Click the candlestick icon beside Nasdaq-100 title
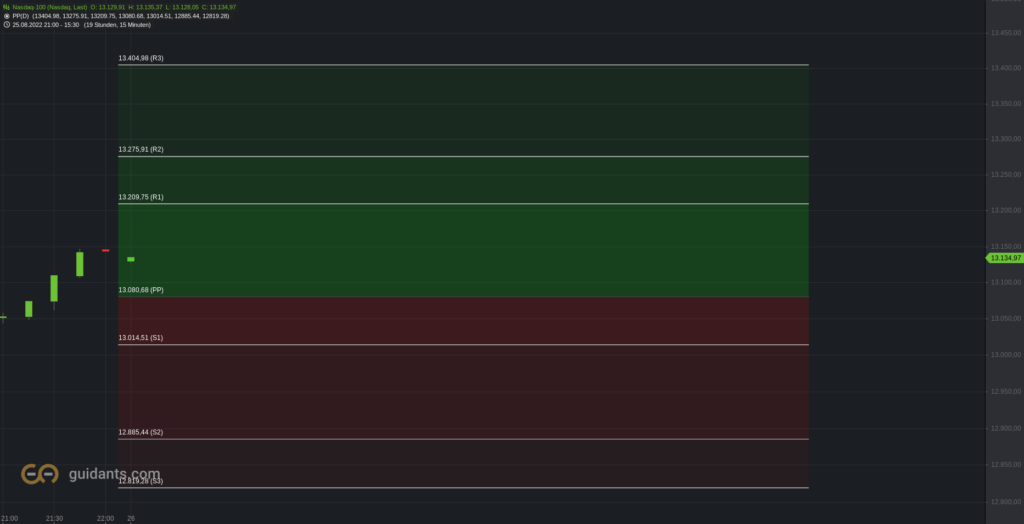This screenshot has width=1024, height=524. click(7, 7)
